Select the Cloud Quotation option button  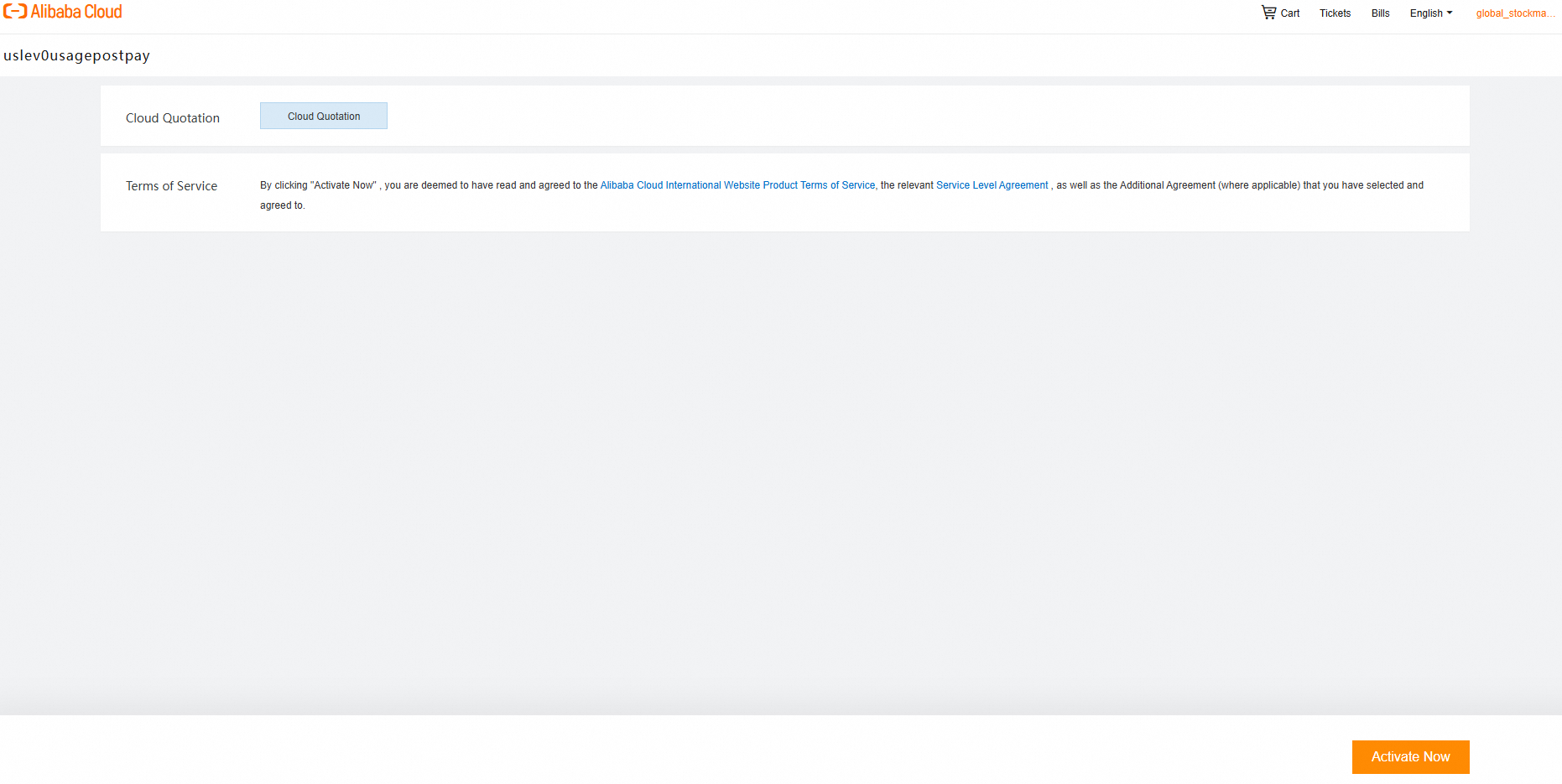coord(324,116)
